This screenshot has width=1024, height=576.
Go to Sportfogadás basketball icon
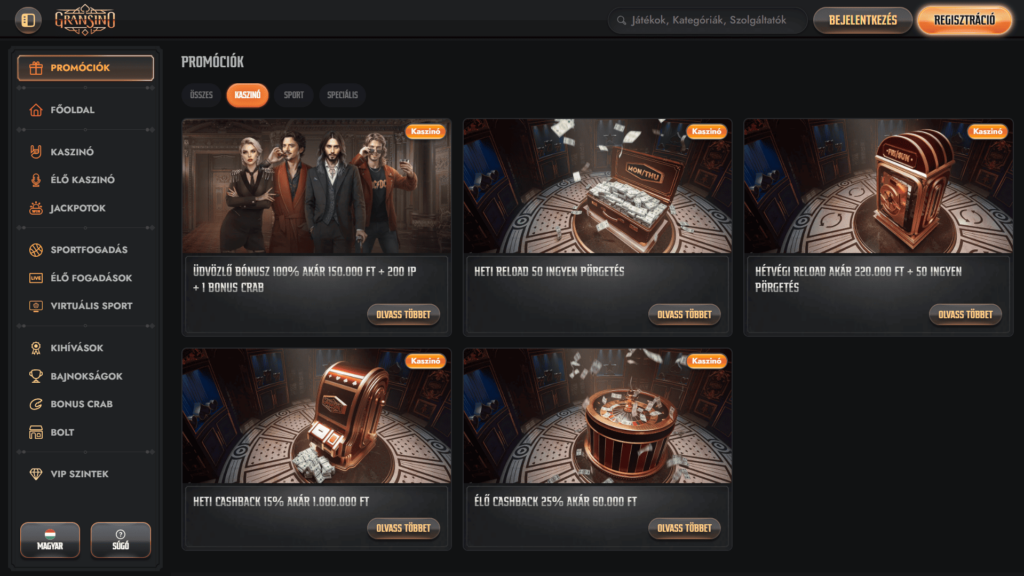click(36, 249)
